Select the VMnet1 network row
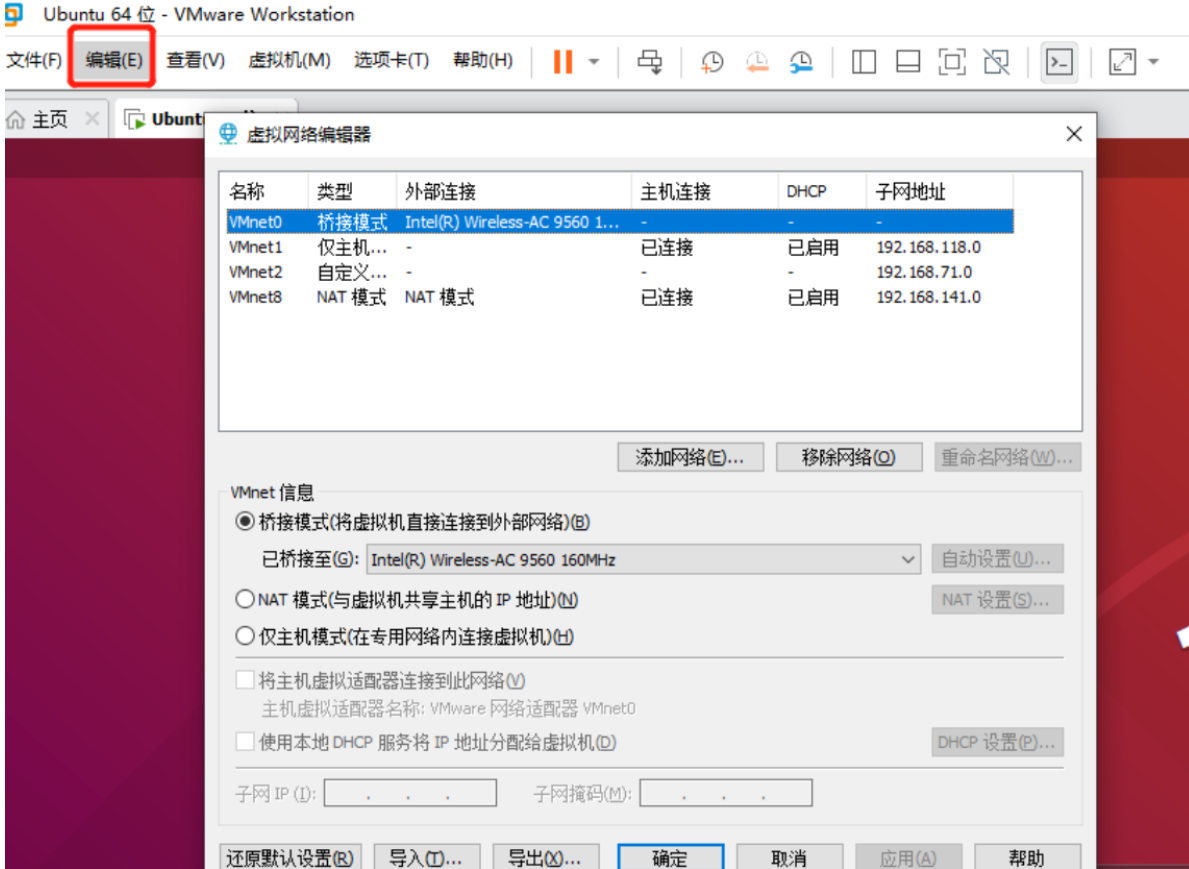Screen dimensions: 1189x869 [620, 247]
